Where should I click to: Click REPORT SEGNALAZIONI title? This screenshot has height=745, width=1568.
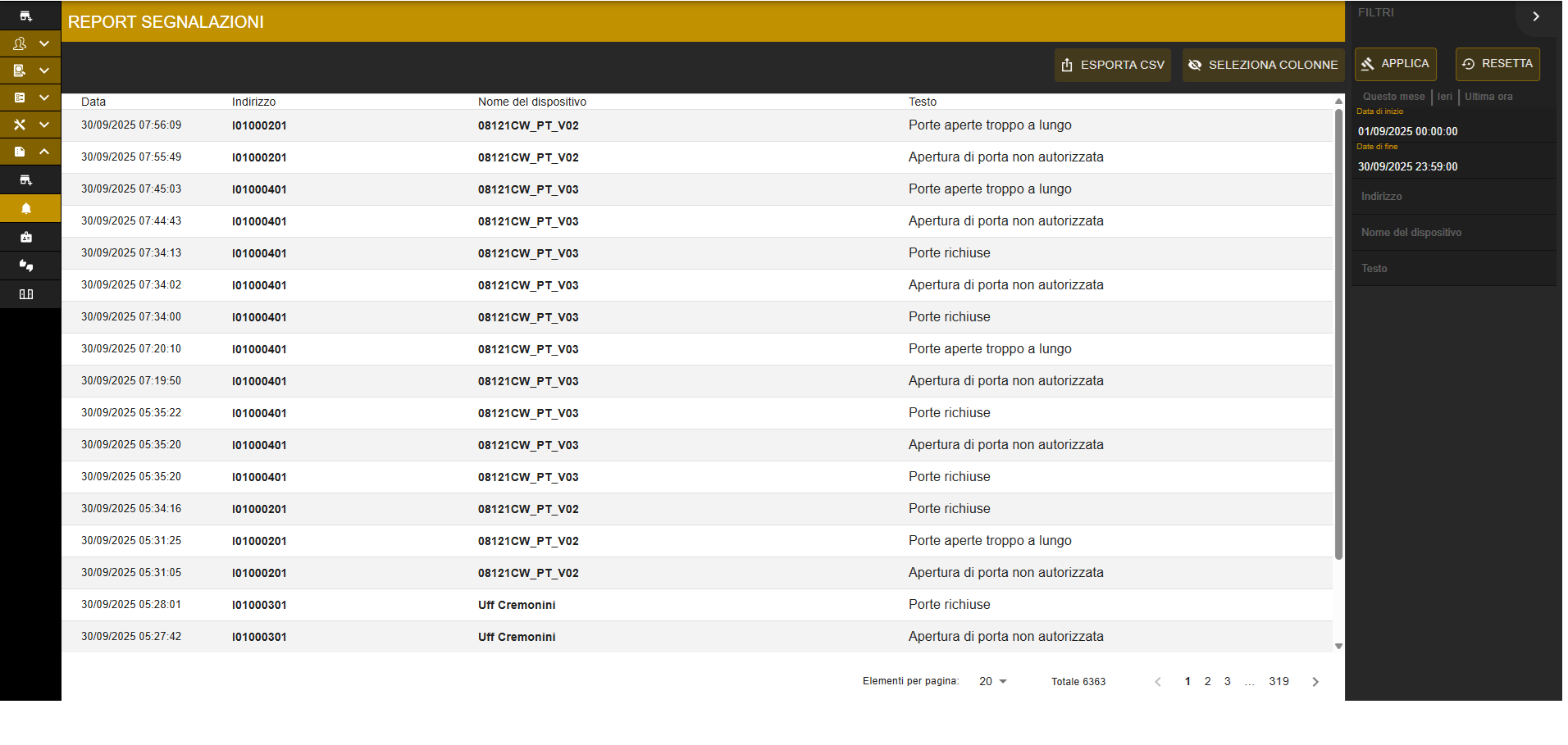coord(166,22)
